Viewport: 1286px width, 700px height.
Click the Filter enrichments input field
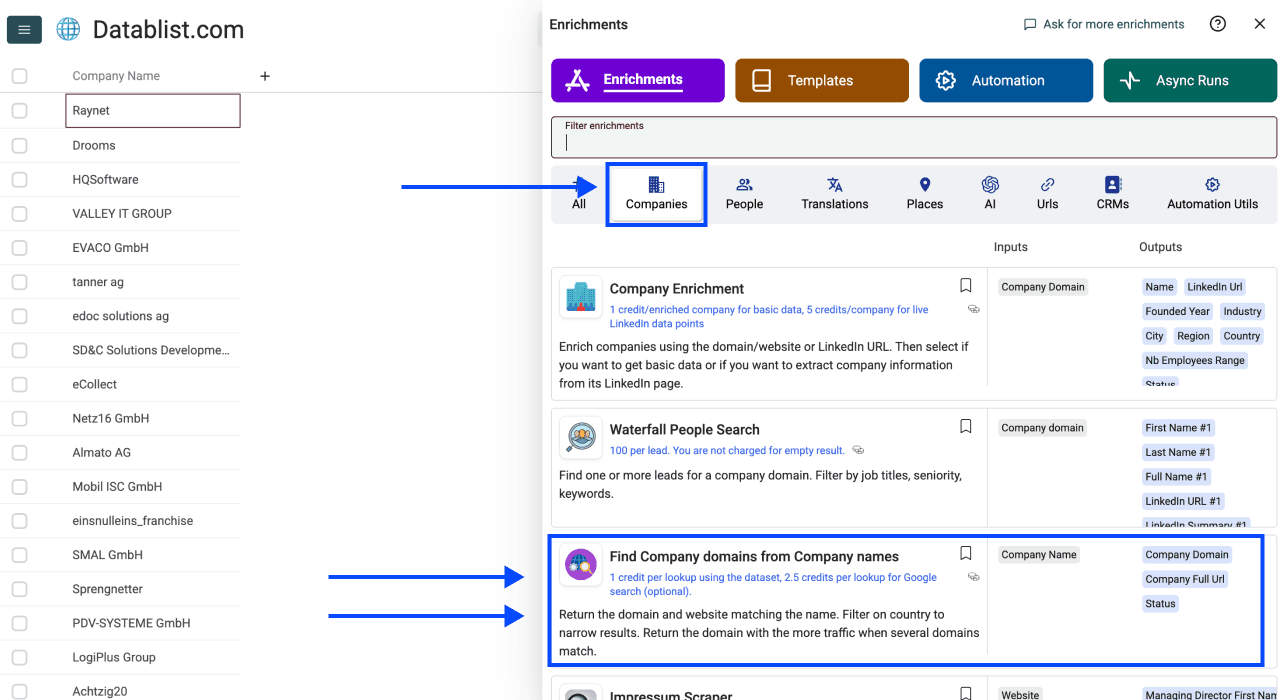(913, 141)
